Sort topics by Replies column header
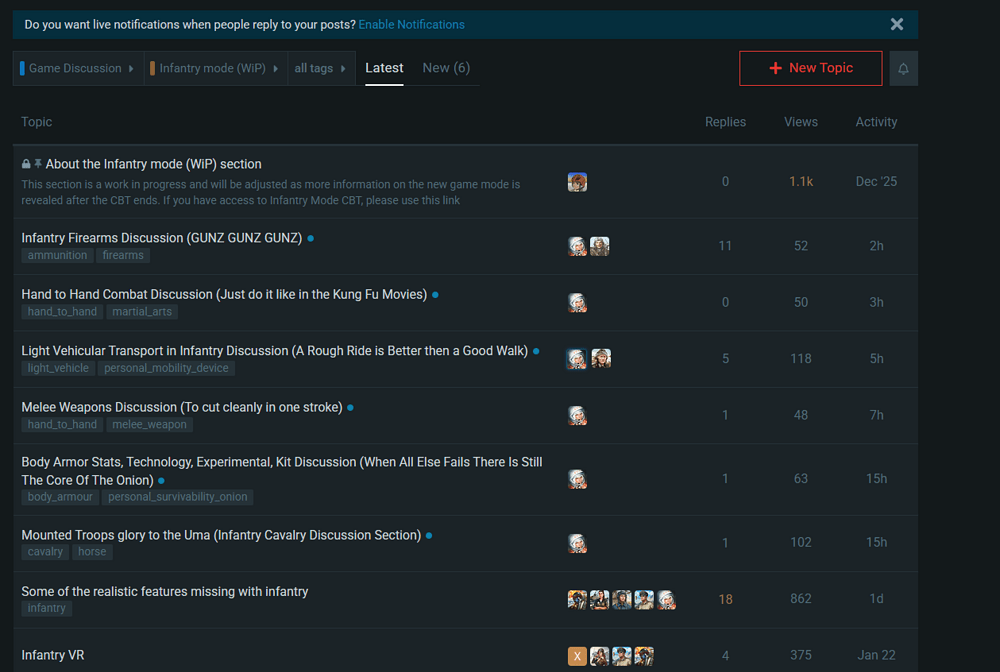 (x=725, y=122)
